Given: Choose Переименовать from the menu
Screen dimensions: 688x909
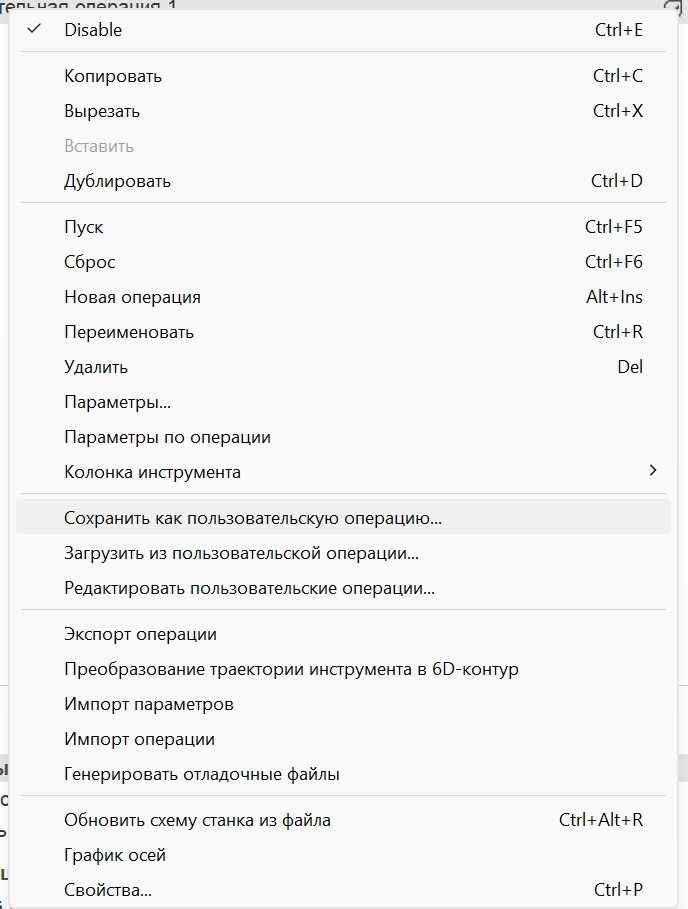Looking at the screenshot, I should 129,332.
